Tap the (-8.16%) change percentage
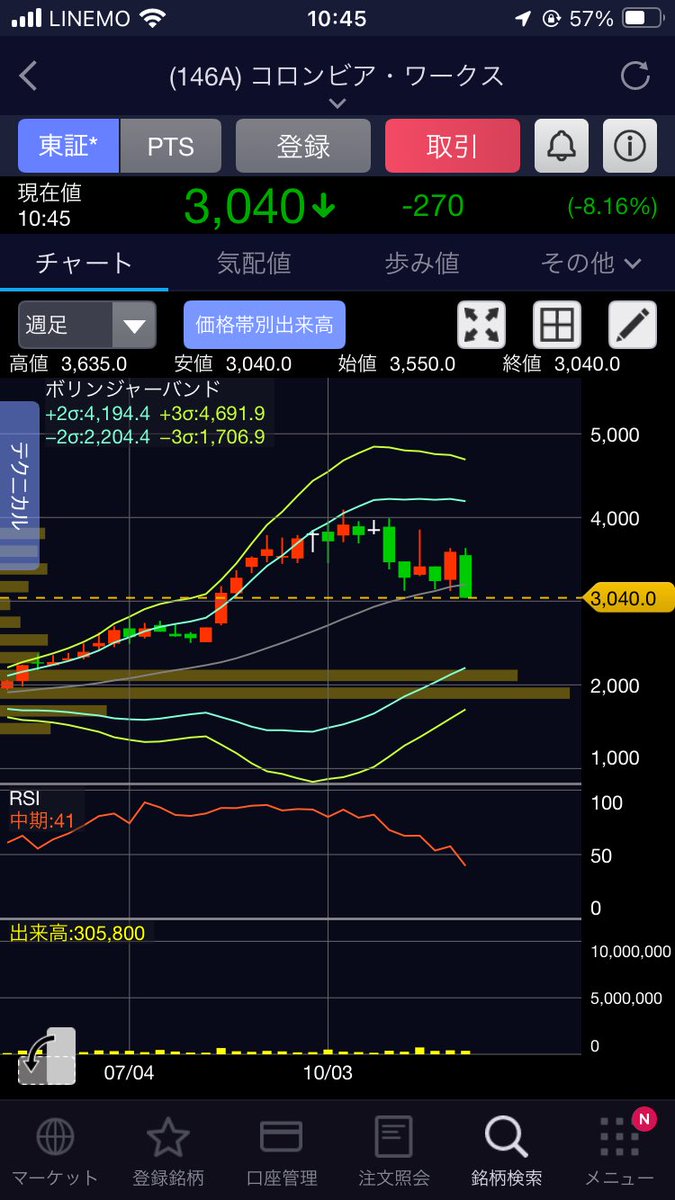675x1200 pixels. click(x=612, y=206)
